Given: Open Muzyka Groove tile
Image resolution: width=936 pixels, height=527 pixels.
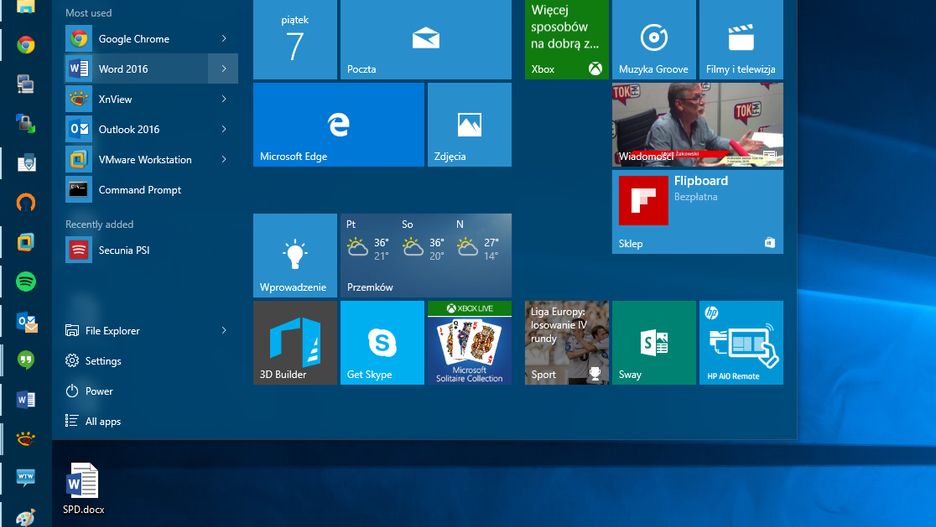Looking at the screenshot, I should tap(654, 40).
